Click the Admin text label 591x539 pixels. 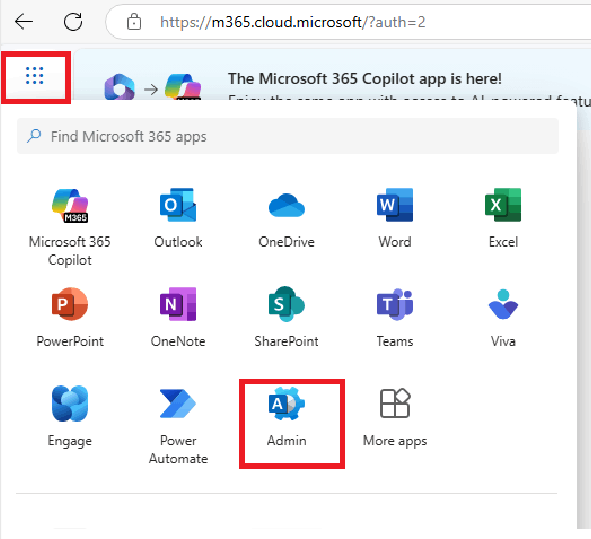286,440
